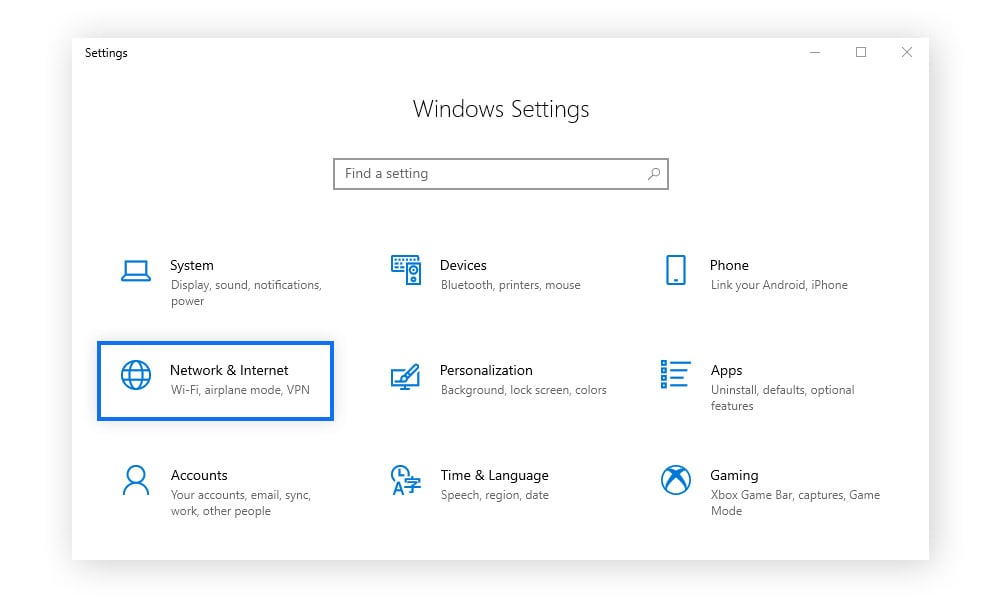This screenshot has width=1000, height=602.
Task: Click the Accounts person icon
Action: click(136, 480)
